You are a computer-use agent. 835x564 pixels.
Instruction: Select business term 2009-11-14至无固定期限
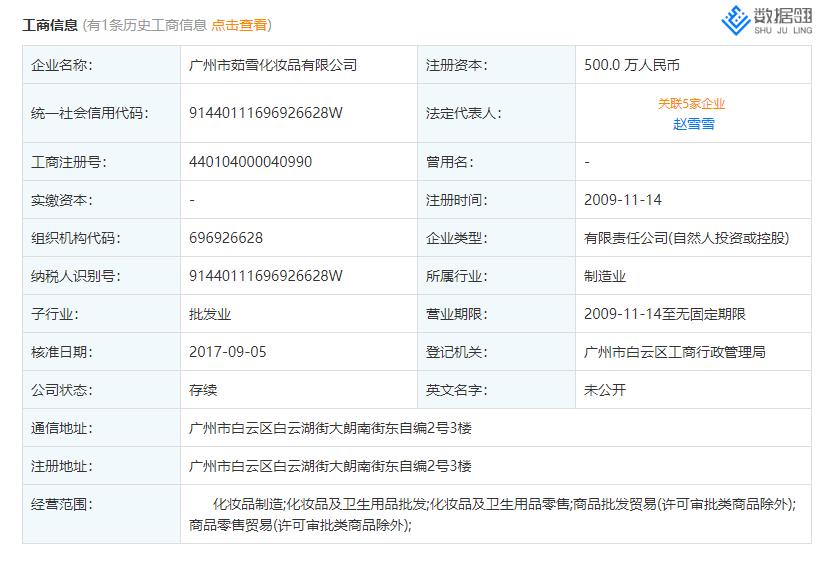coord(665,314)
